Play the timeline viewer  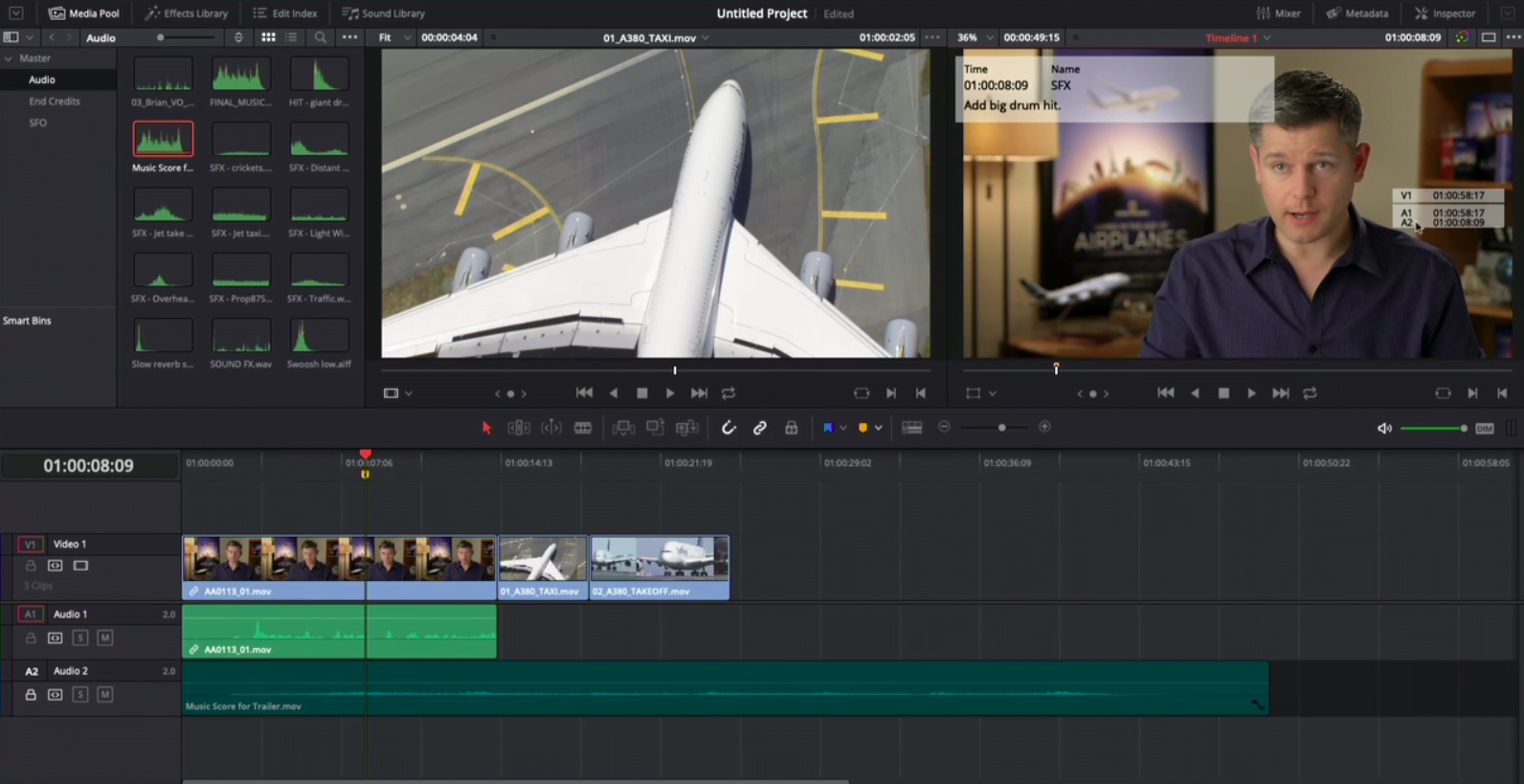click(1251, 392)
